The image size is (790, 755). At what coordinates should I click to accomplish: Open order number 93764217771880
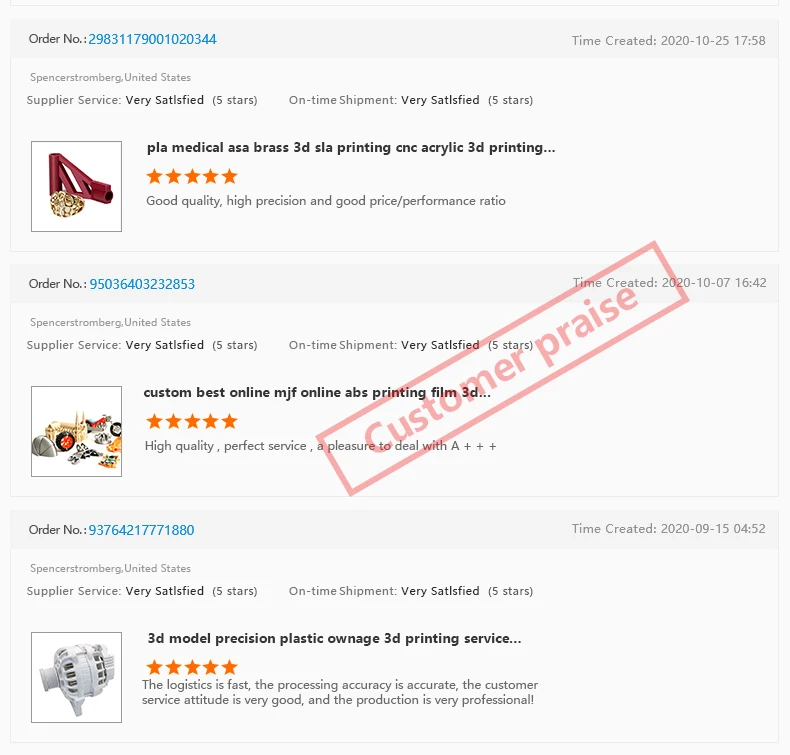coord(141,530)
